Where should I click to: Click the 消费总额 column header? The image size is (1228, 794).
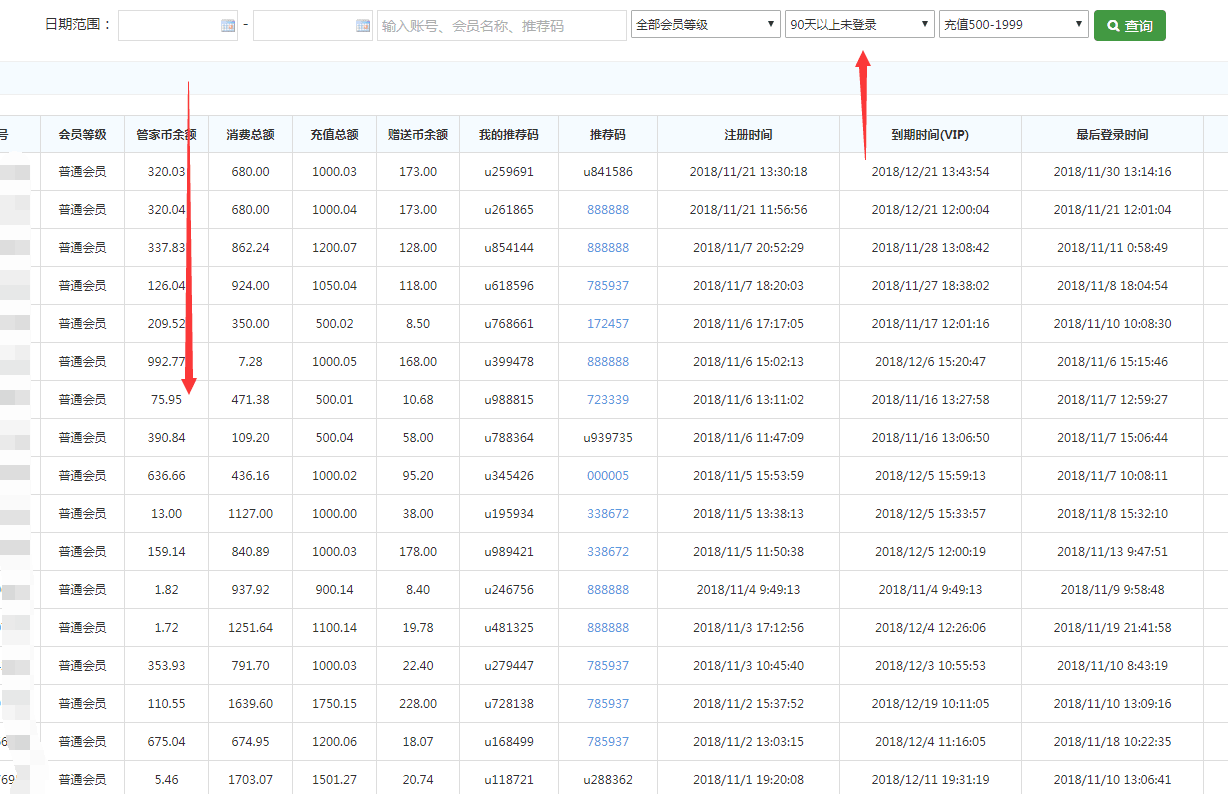click(x=250, y=134)
